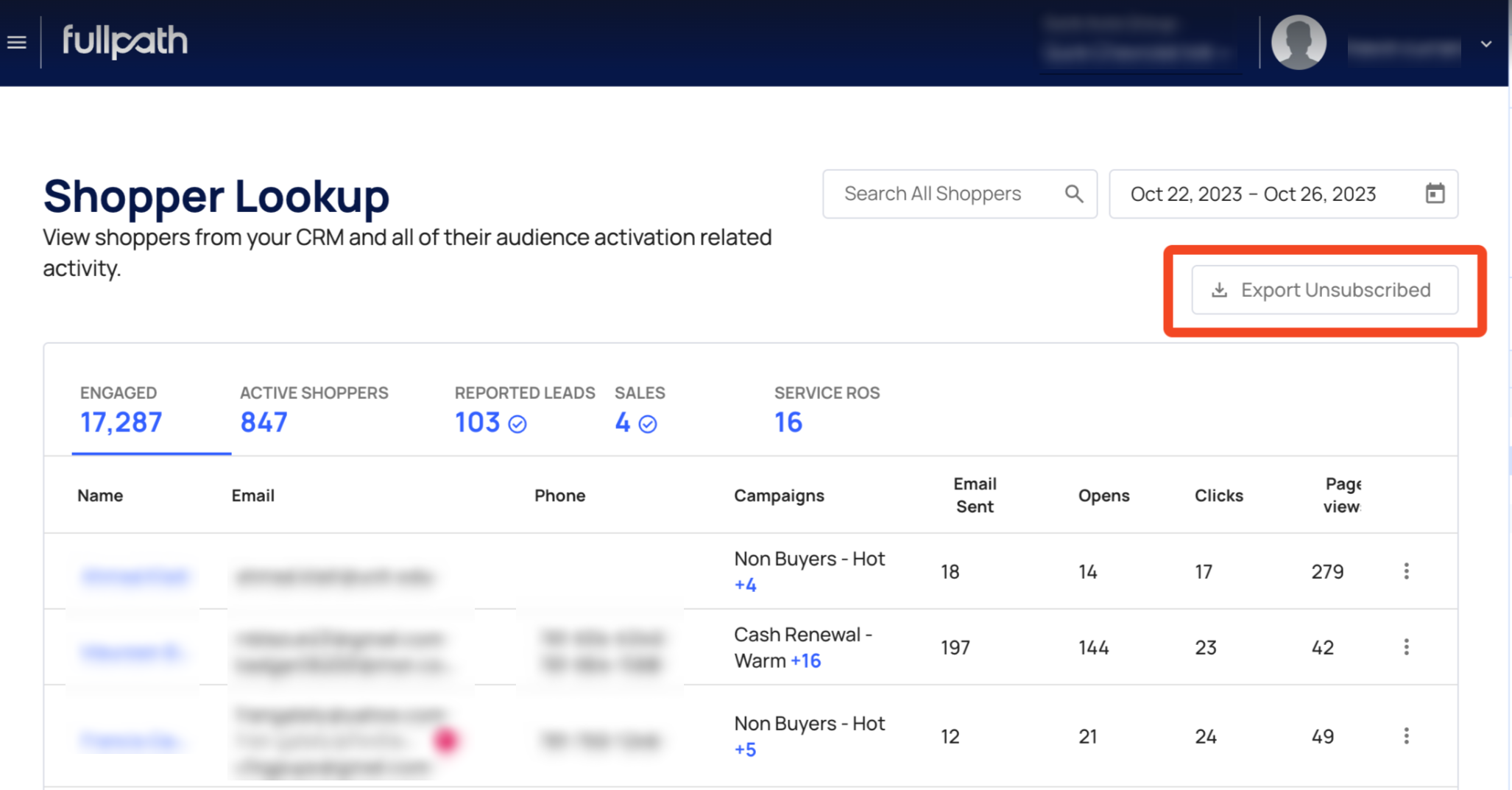This screenshot has width=1512, height=790.
Task: Select the Service ROs tab
Action: pyautogui.click(x=827, y=409)
